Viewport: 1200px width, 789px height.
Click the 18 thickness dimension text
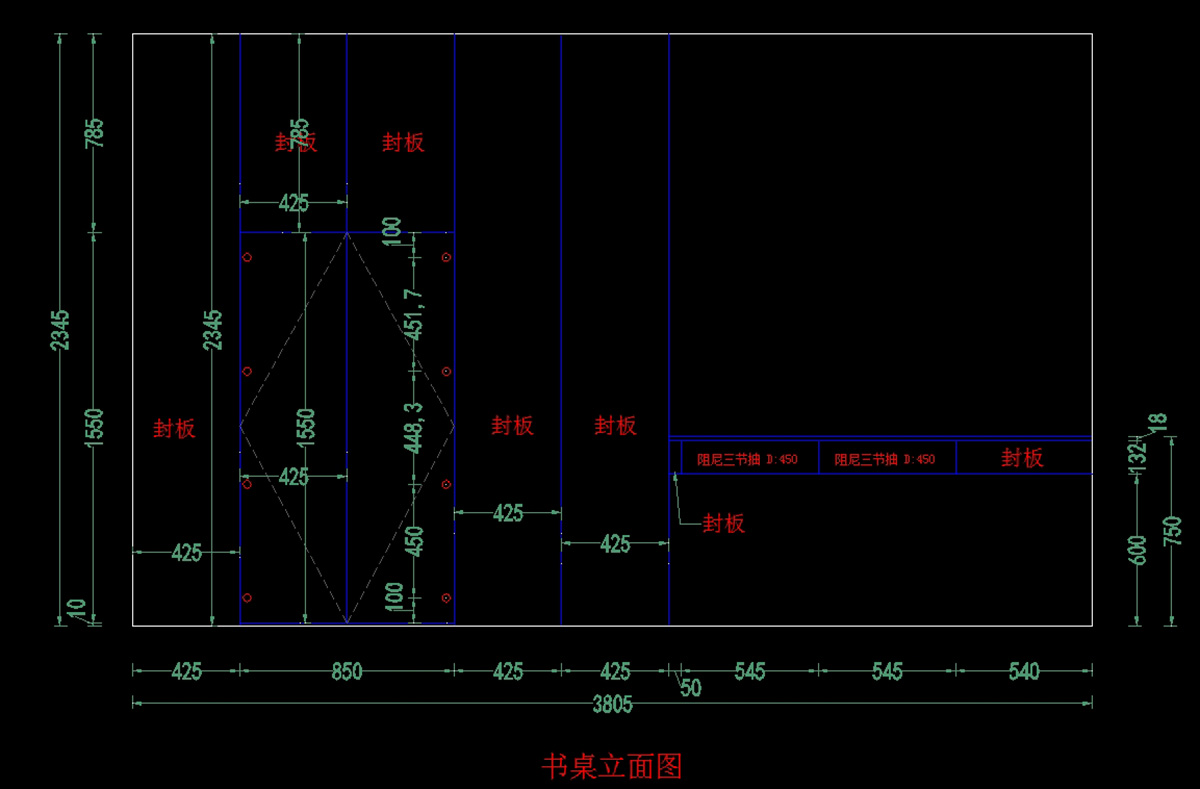tap(1157, 423)
